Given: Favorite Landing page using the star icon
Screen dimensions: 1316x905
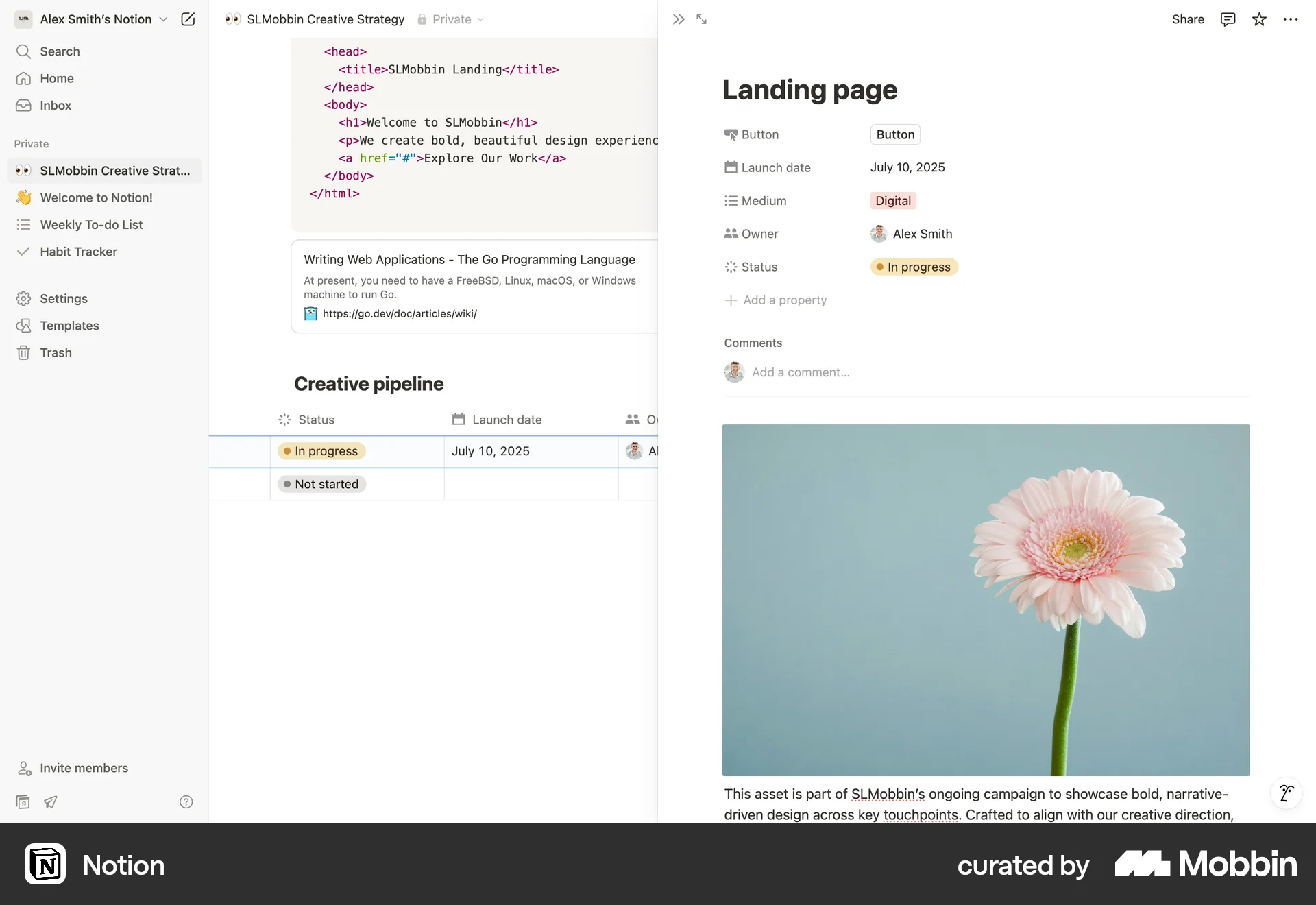Looking at the screenshot, I should pos(1259,19).
